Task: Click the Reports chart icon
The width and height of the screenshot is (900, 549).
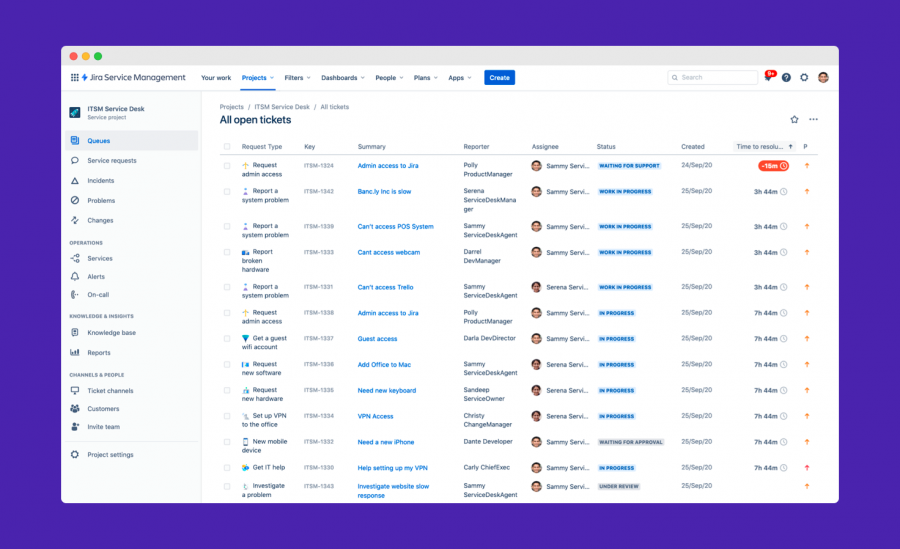Action: tap(75, 352)
